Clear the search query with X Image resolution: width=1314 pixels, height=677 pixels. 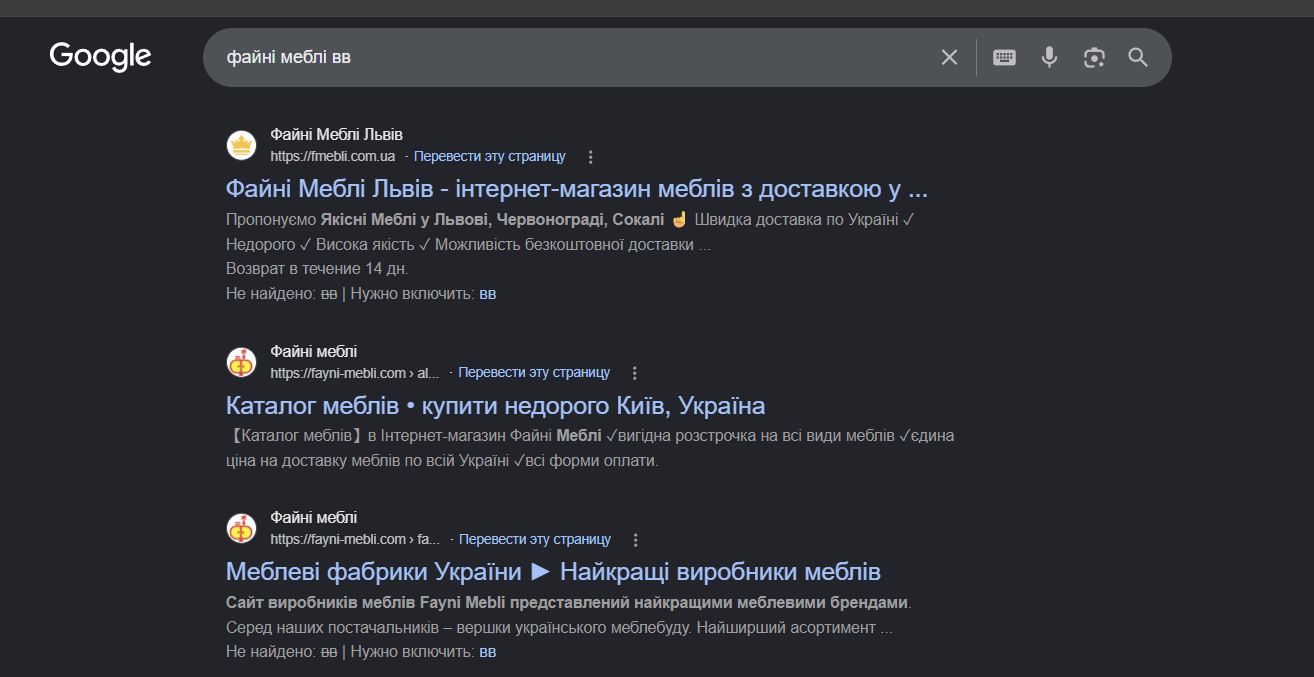point(949,57)
